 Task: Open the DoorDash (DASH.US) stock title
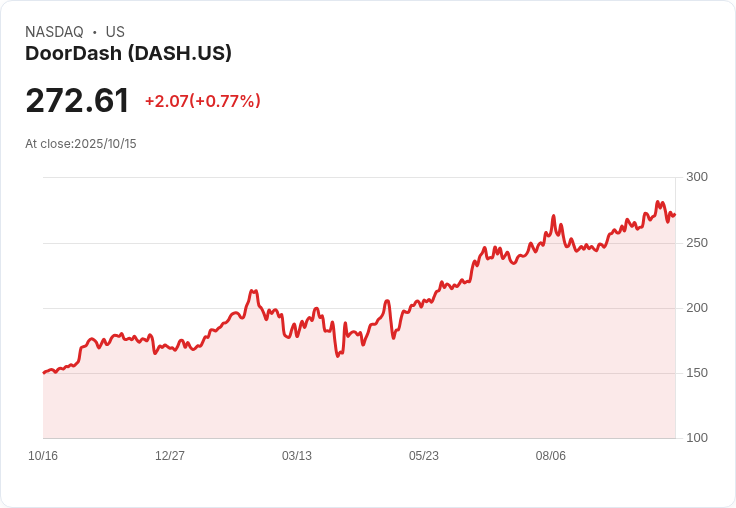(128, 53)
